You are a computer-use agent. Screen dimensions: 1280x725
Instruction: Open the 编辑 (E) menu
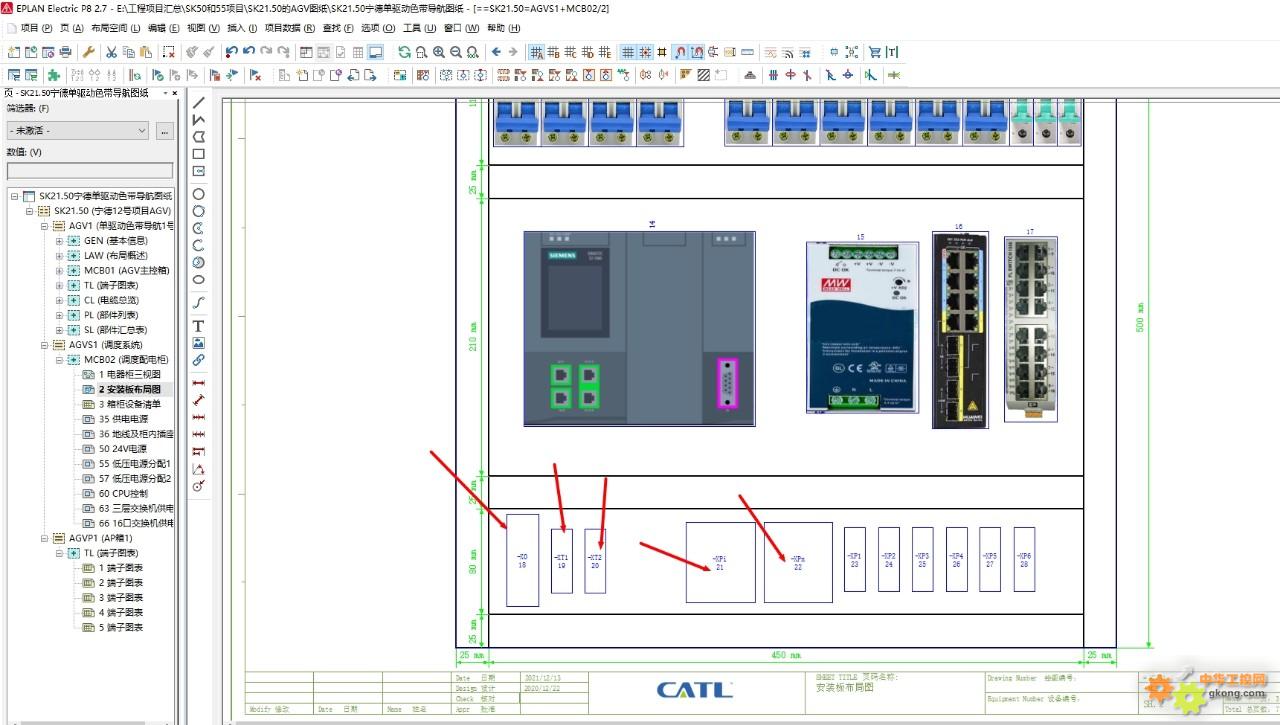tap(164, 28)
